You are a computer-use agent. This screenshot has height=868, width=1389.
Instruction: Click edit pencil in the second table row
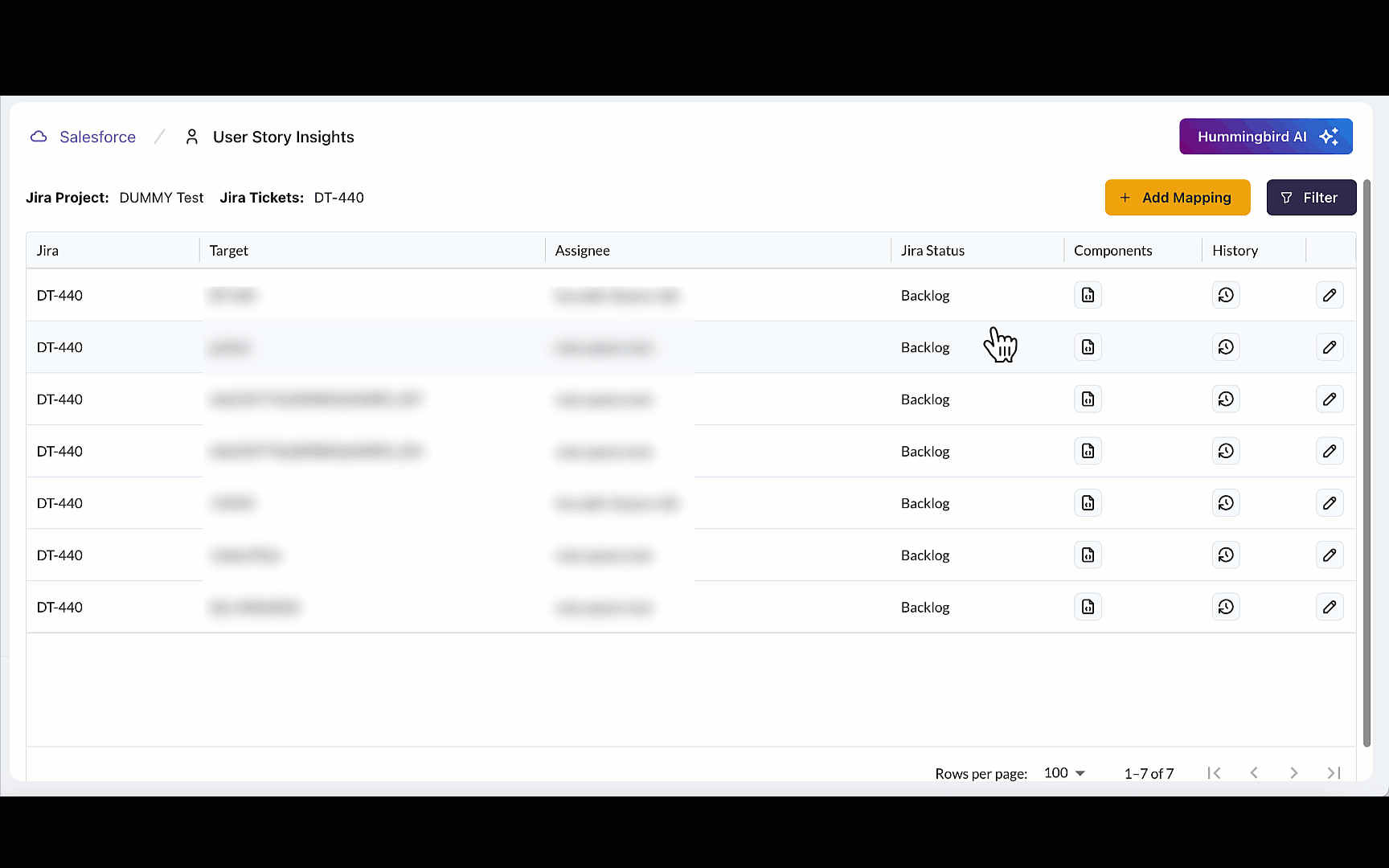[1330, 347]
